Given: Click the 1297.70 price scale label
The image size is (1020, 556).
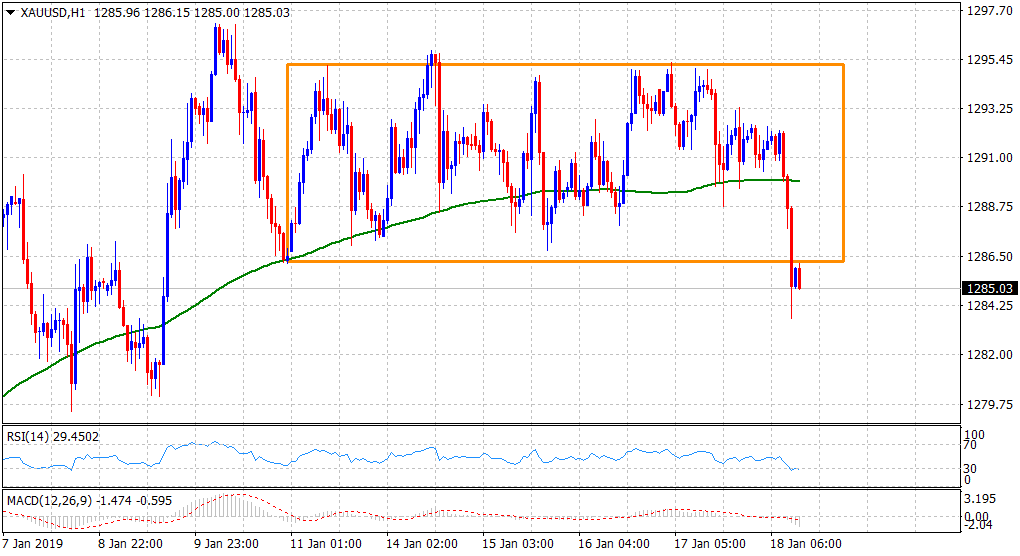Looking at the screenshot, I should tap(983, 11).
